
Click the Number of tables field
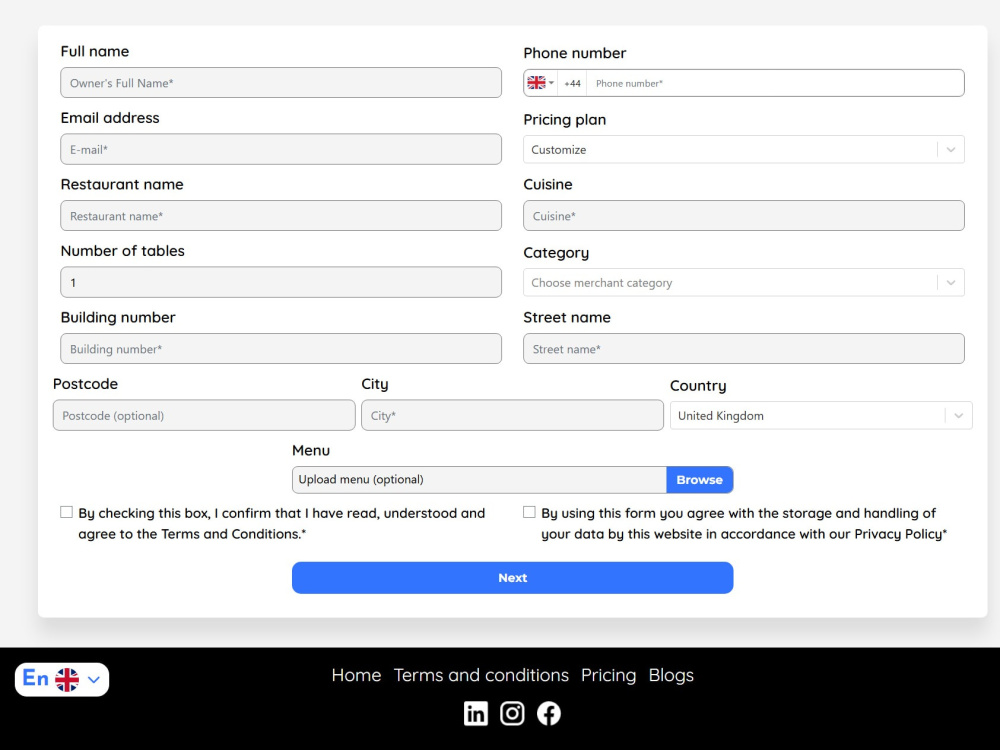281,282
